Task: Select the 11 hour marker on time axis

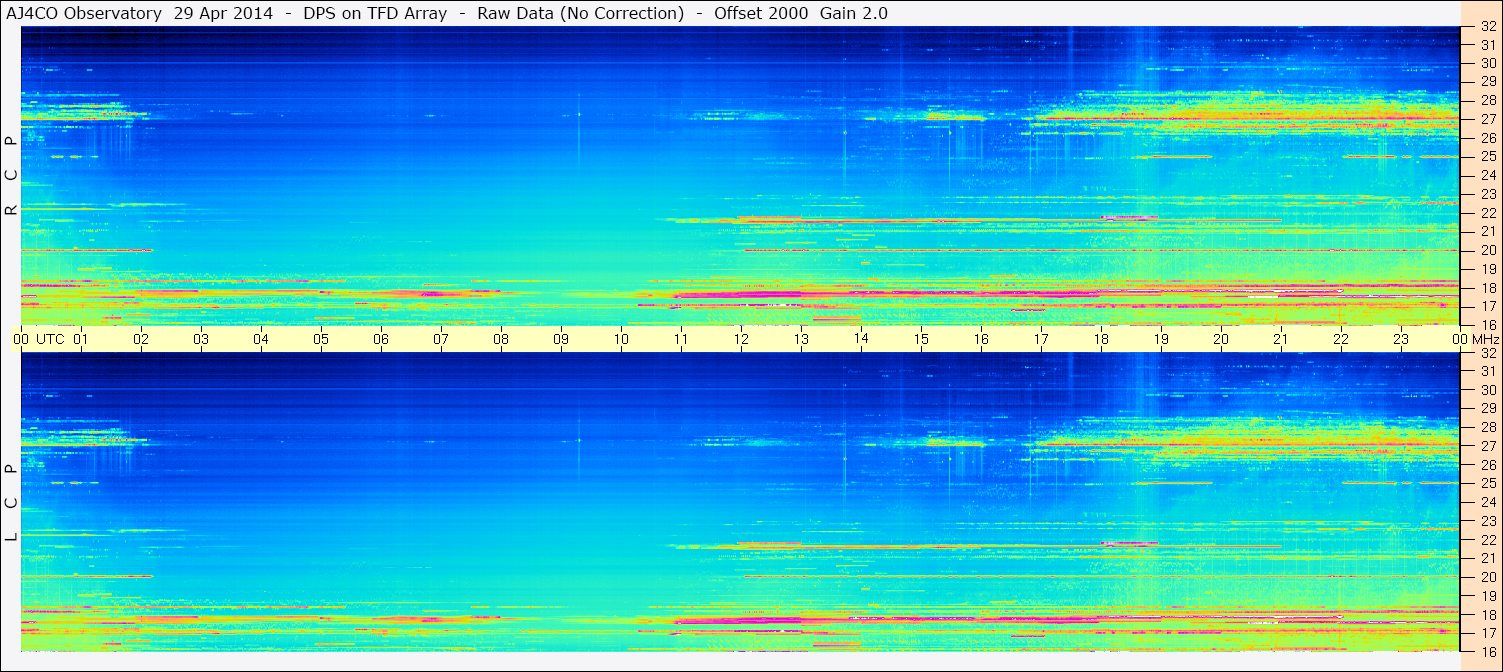Action: coord(681,339)
